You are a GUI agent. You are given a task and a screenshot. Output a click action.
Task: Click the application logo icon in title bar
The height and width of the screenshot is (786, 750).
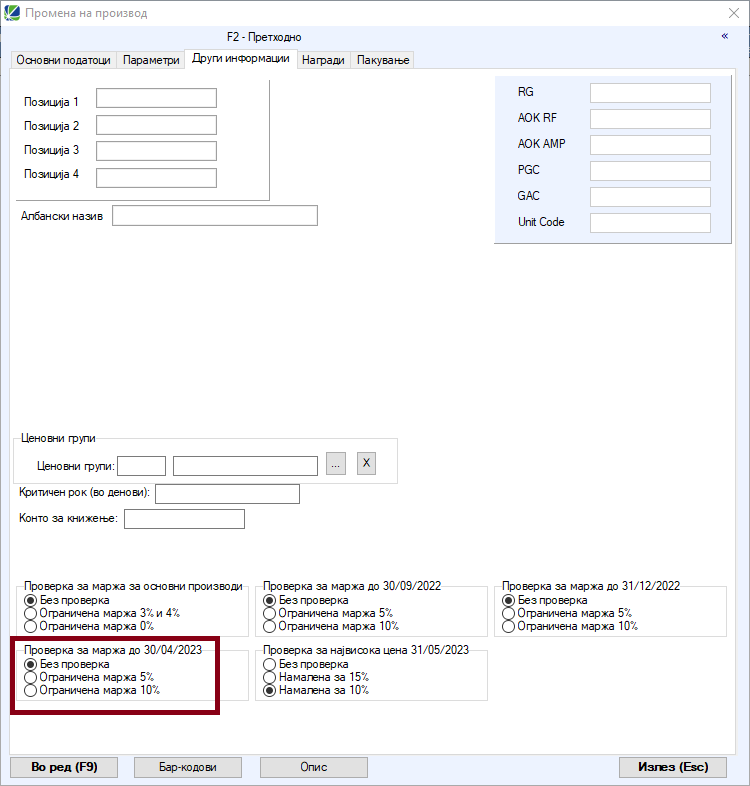coord(12,13)
